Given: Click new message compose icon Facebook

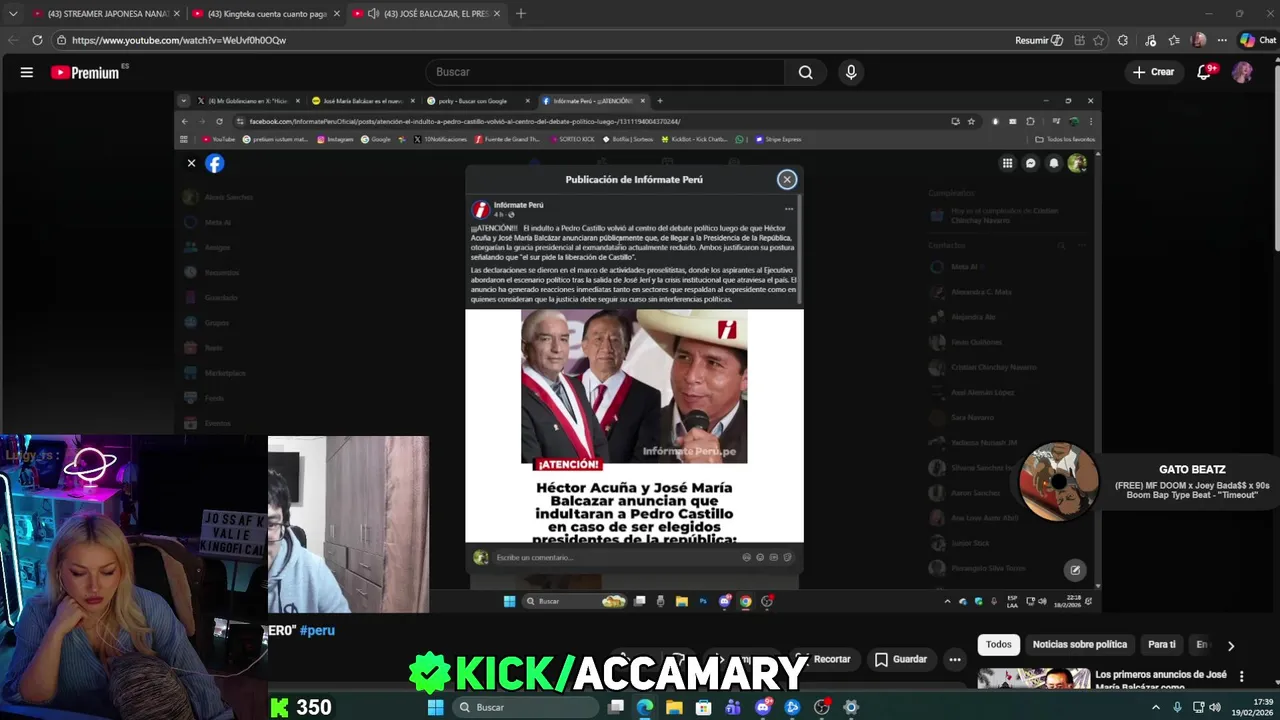Looking at the screenshot, I should [1075, 570].
